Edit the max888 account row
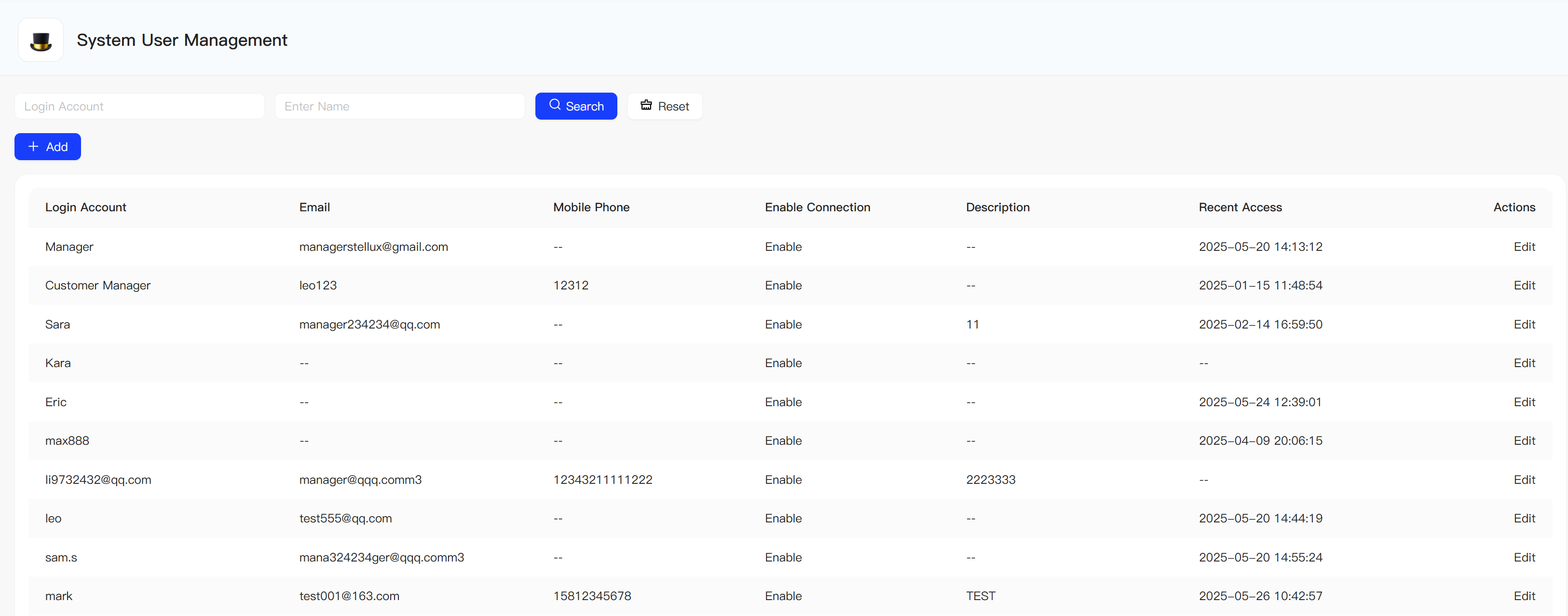Image resolution: width=1568 pixels, height=616 pixels. tap(1524, 441)
